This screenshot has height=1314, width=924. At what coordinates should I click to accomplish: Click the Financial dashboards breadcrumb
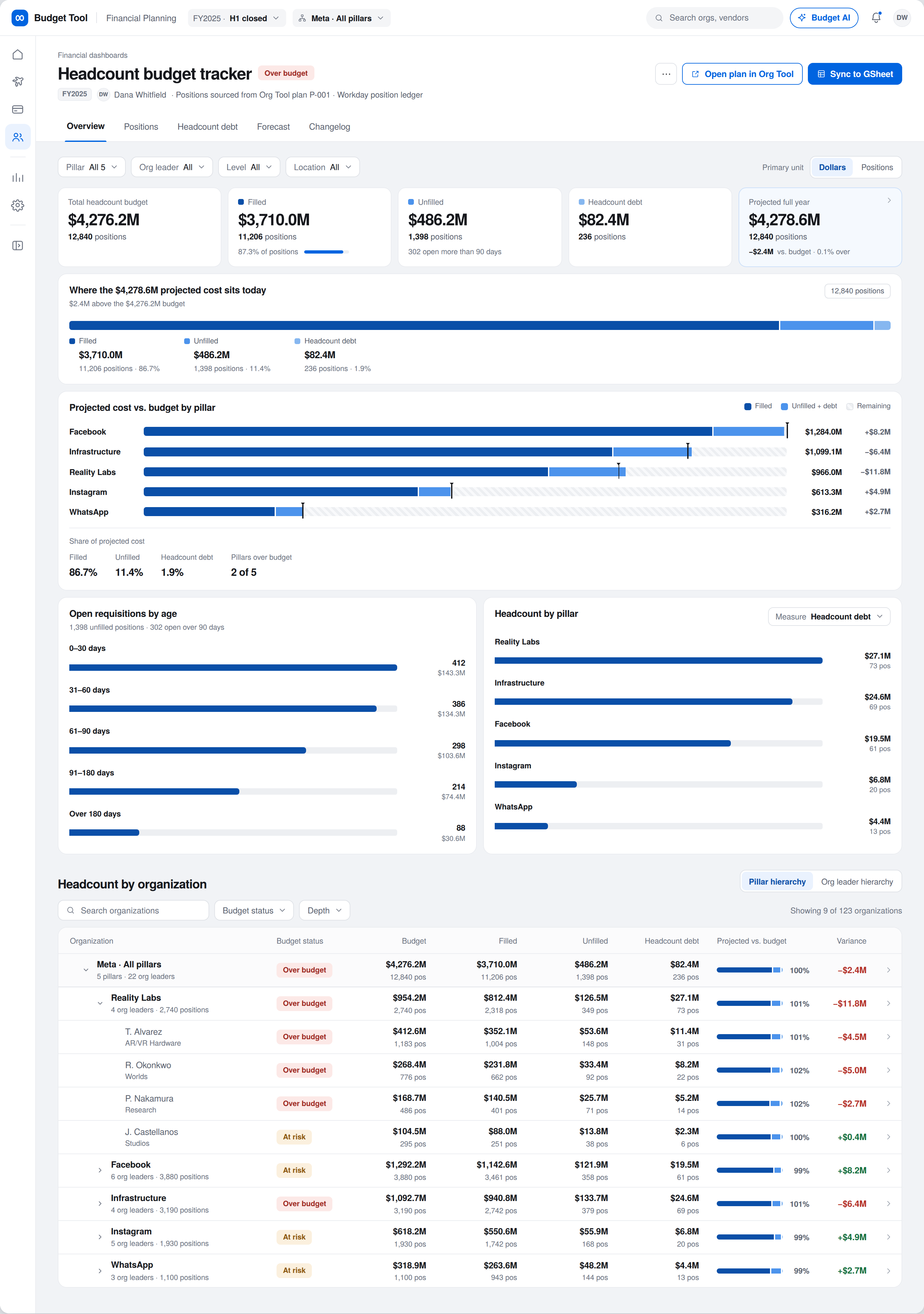point(93,55)
